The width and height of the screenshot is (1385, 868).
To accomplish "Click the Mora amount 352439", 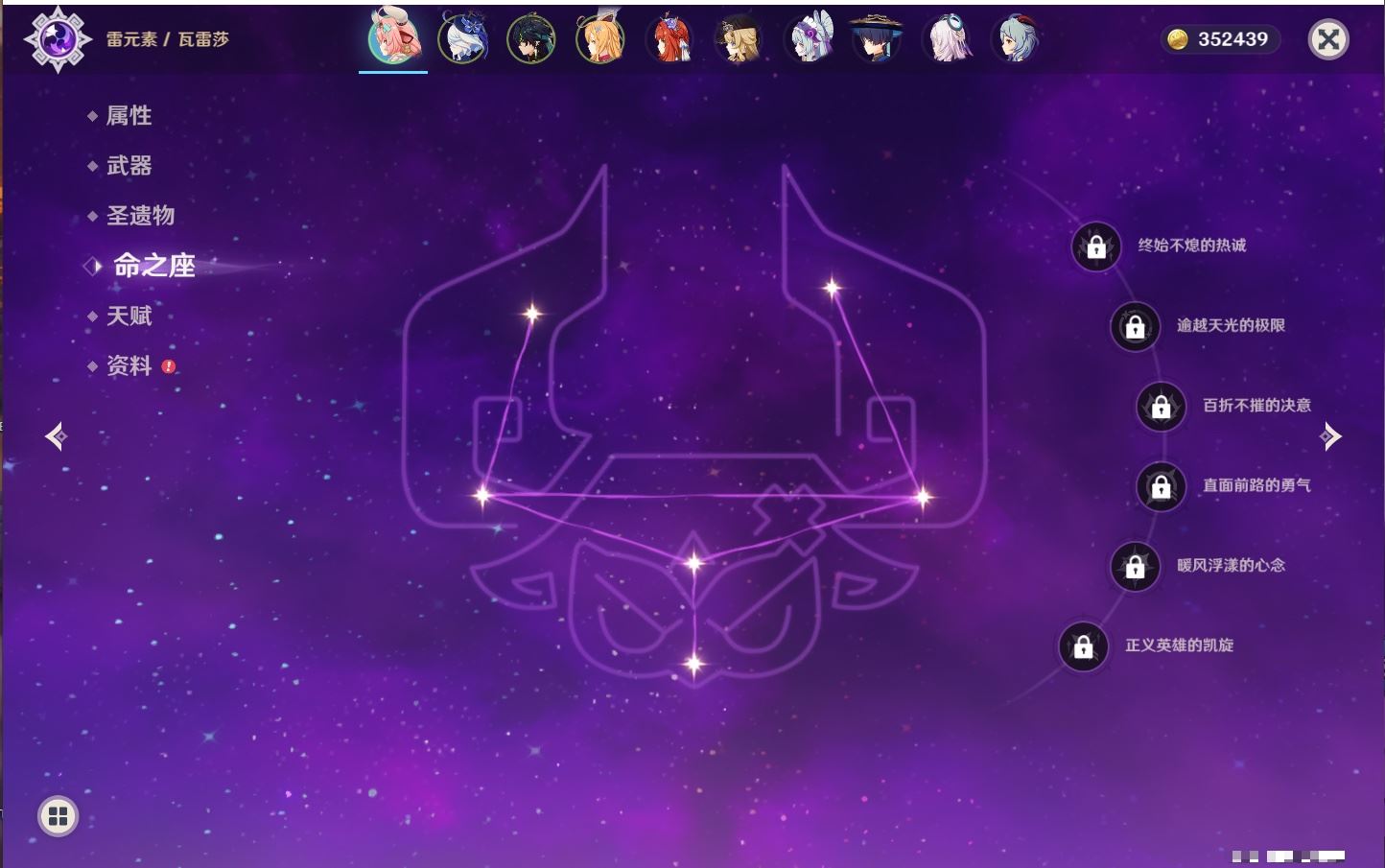I will pos(1232,39).
